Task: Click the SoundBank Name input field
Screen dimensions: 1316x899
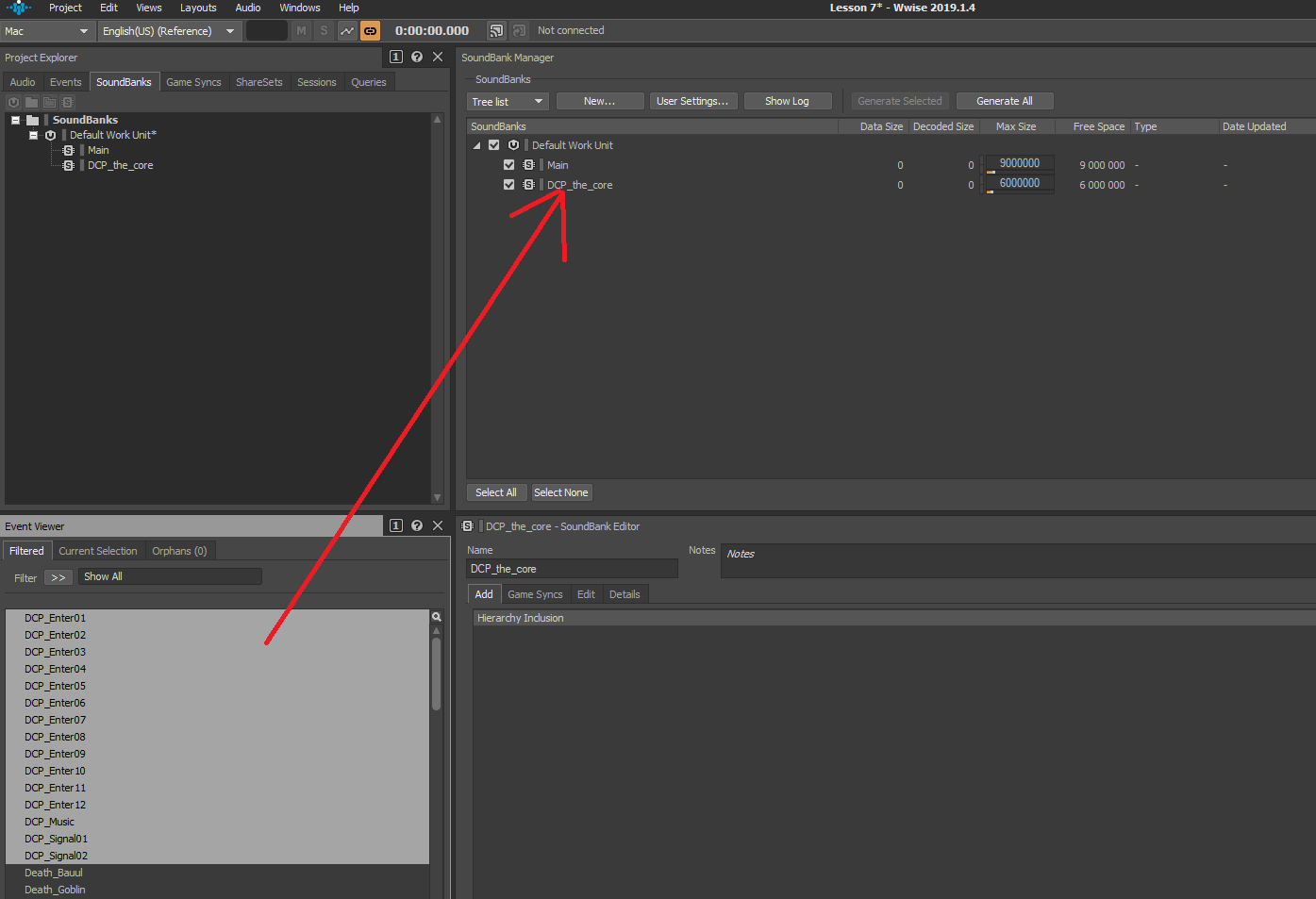Action: click(572, 569)
